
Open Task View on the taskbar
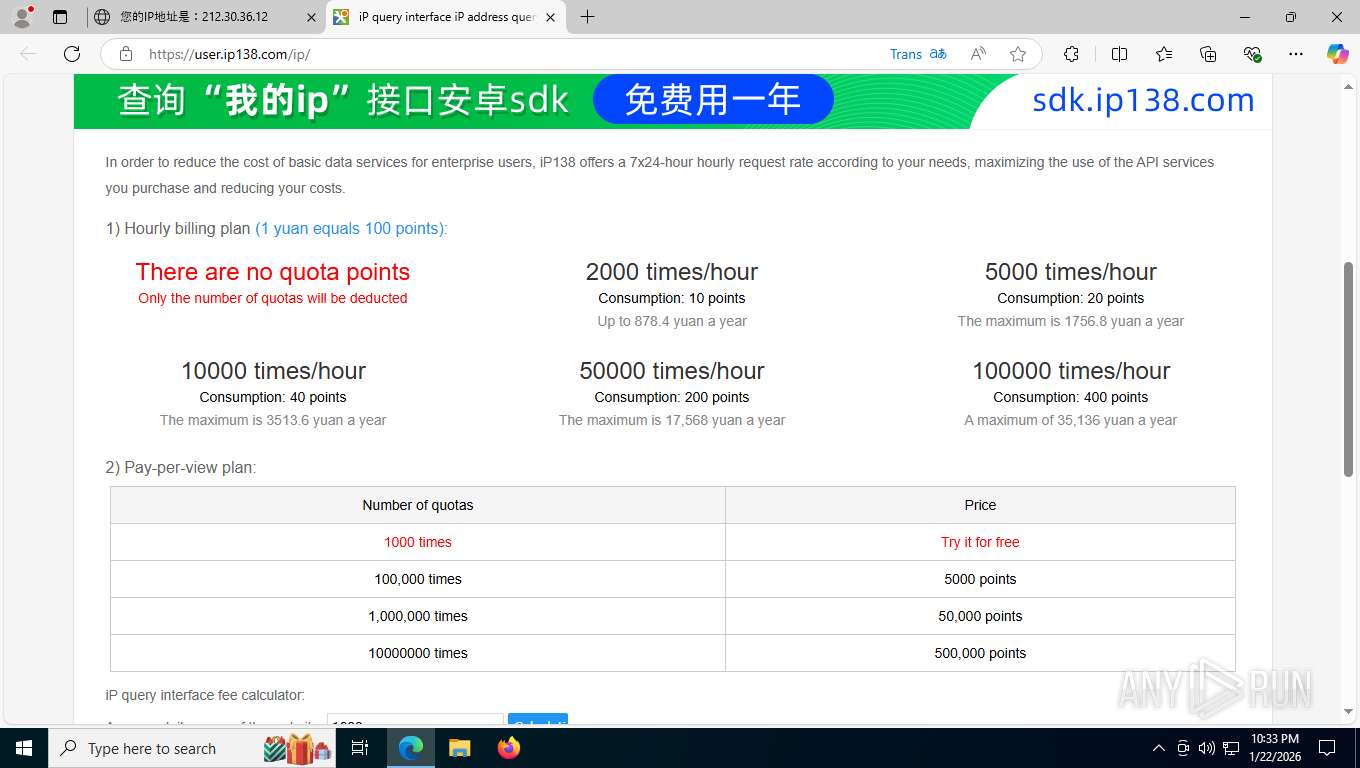(x=360, y=748)
